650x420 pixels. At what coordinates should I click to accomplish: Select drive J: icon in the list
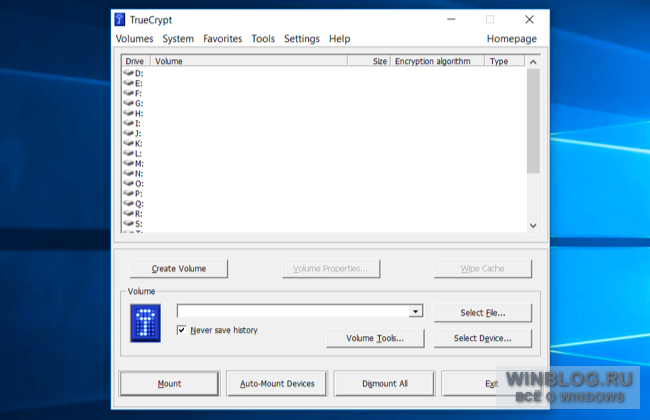pyautogui.click(x=129, y=133)
